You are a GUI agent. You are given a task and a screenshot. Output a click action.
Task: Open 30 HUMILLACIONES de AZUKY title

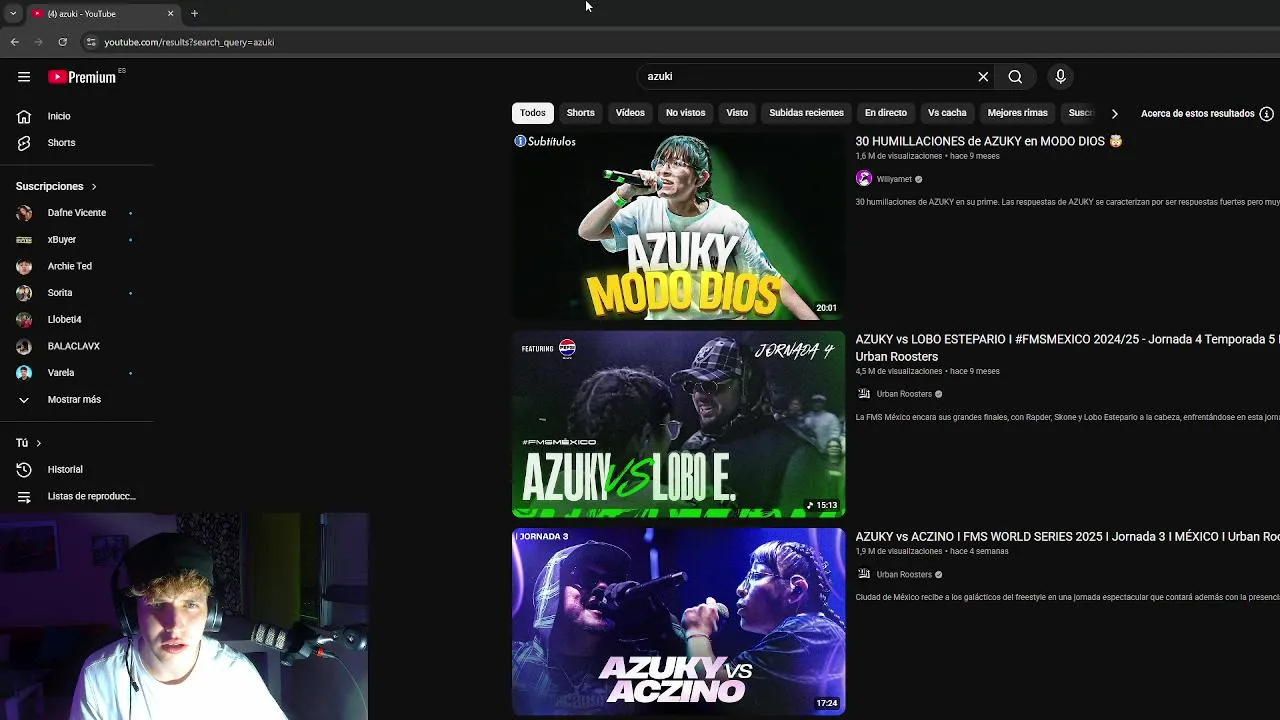pyautogui.click(x=989, y=141)
